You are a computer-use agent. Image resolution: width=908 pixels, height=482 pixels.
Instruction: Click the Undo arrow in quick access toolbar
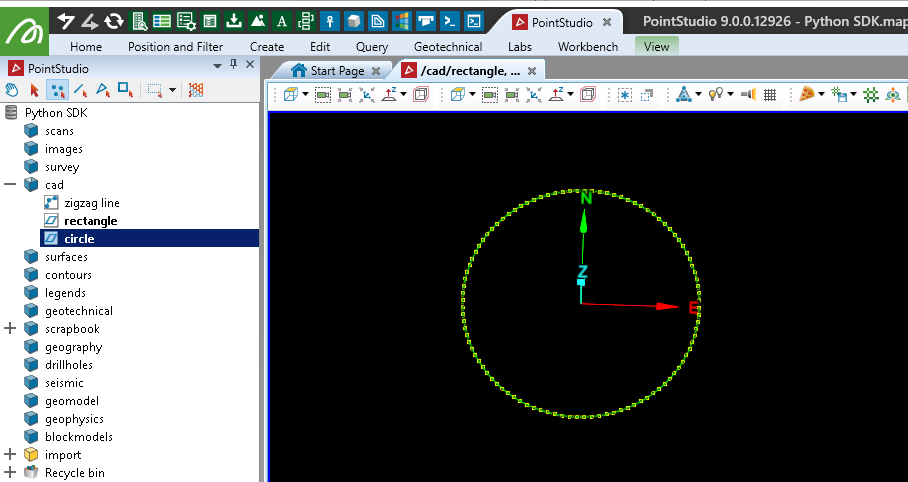(66, 21)
